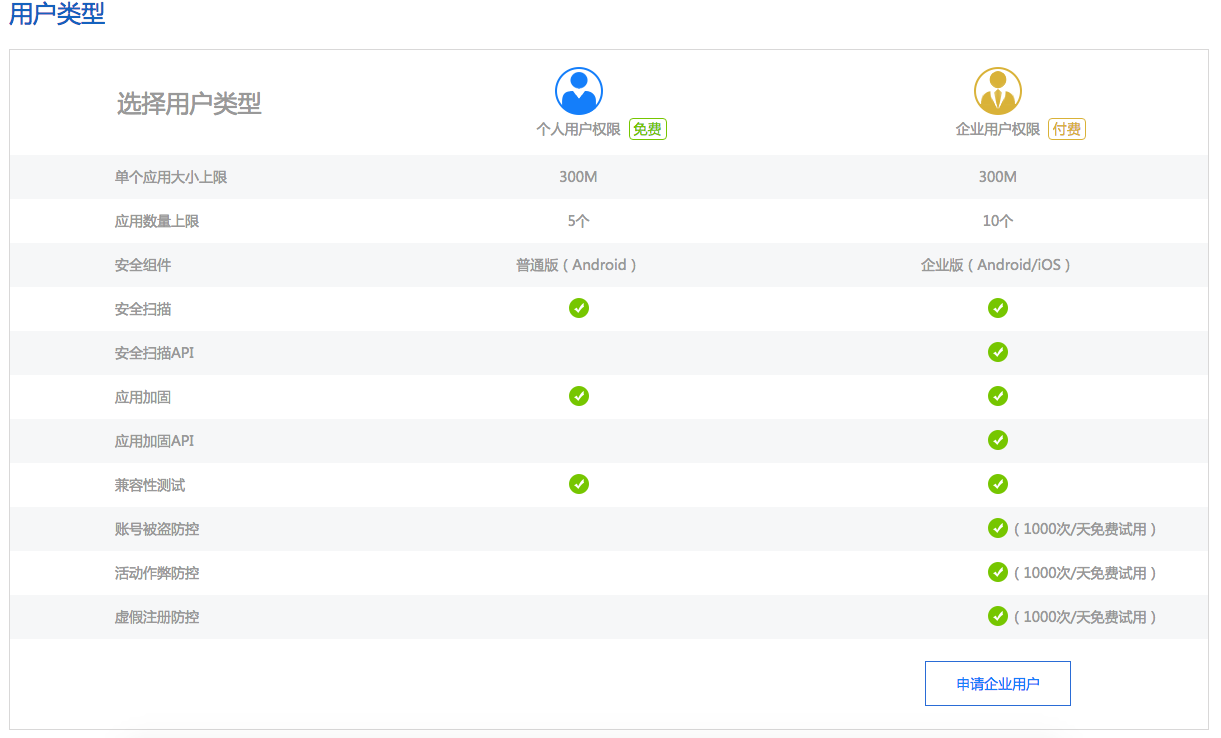Click the blue personal user avatar icon
The width and height of the screenshot is (1221, 738).
click(578, 91)
